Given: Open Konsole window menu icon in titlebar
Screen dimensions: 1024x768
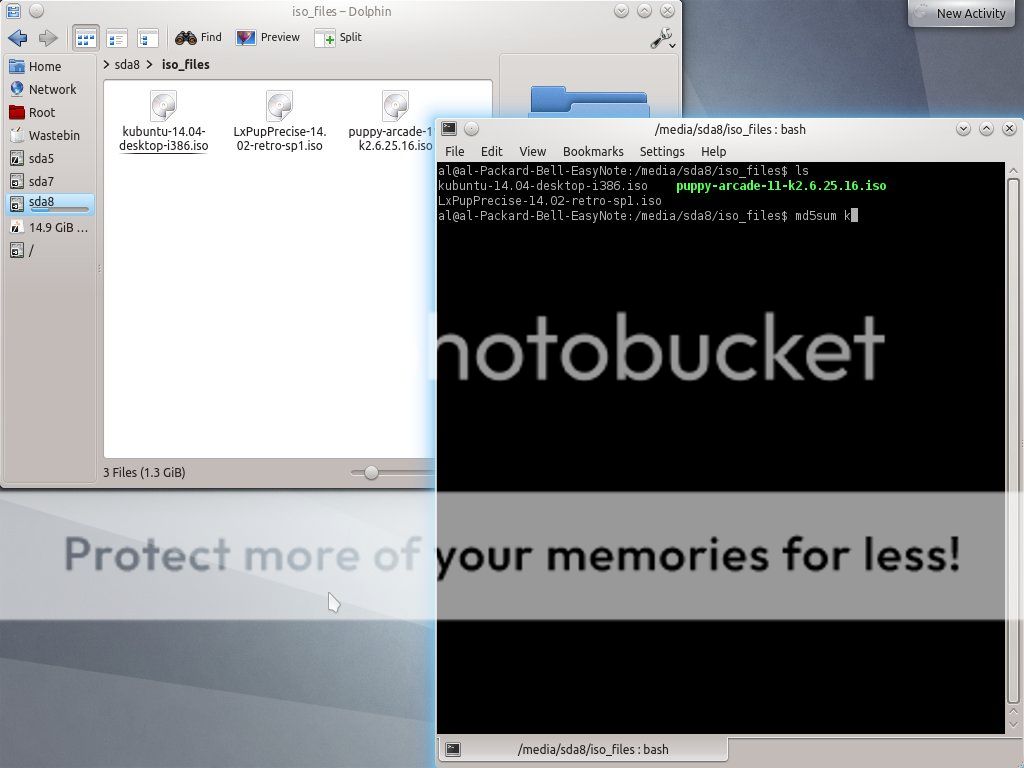Looking at the screenshot, I should point(449,129).
